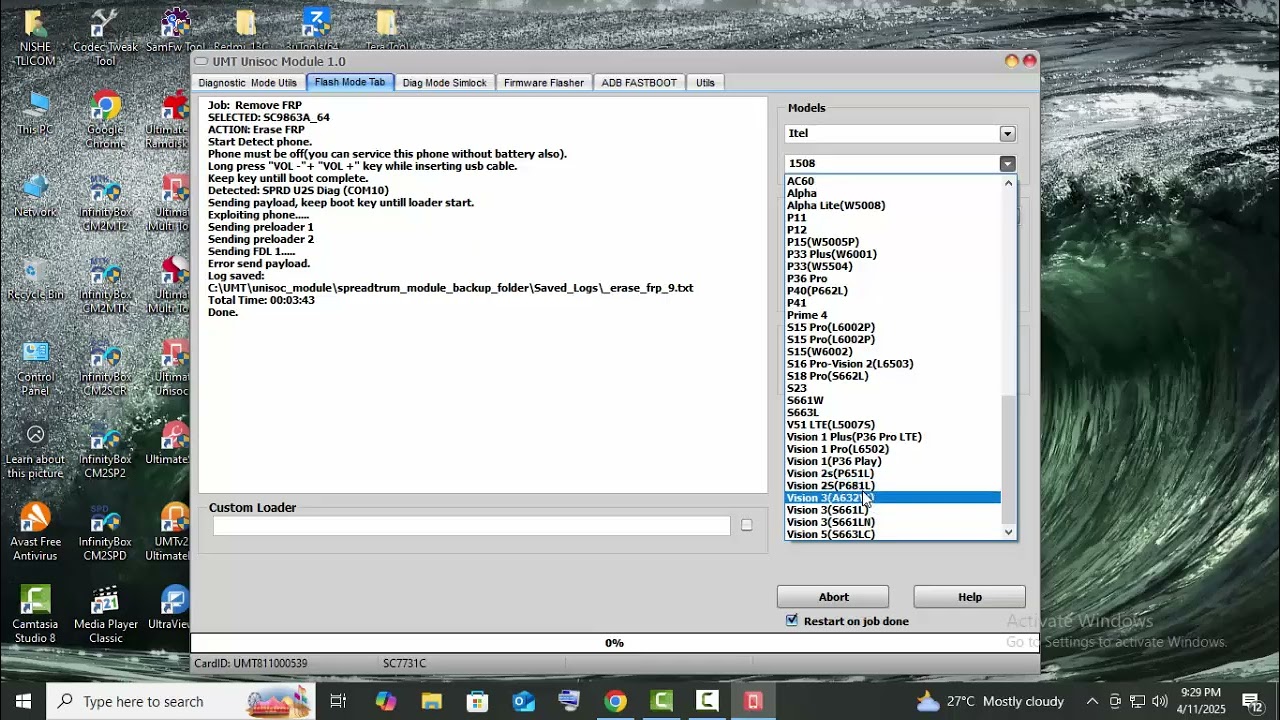The width and height of the screenshot is (1280, 720).
Task: Select Vision 5(S663LC) in model list
Action: 831,534
